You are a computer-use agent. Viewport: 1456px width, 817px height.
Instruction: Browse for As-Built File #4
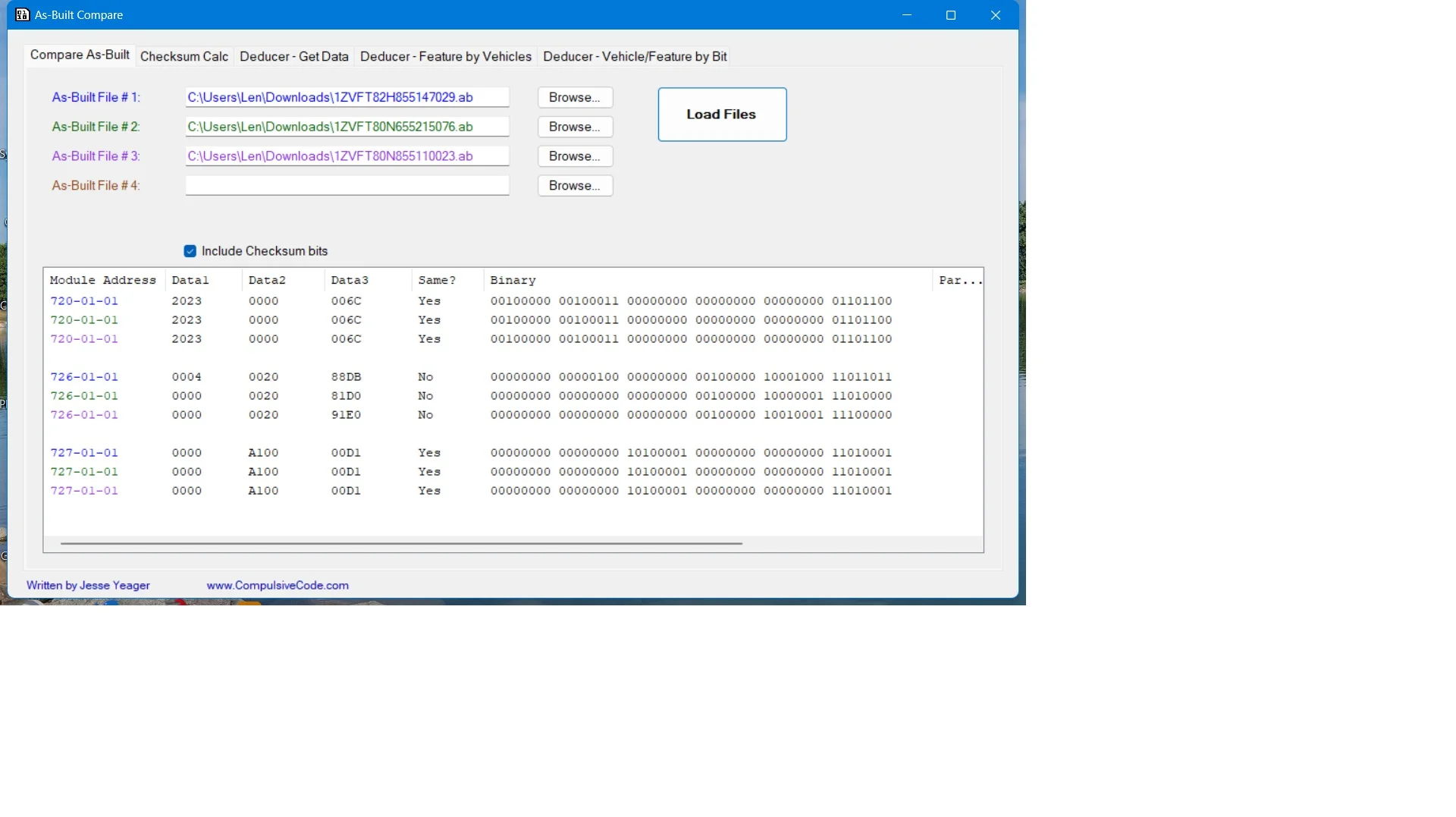tap(575, 186)
